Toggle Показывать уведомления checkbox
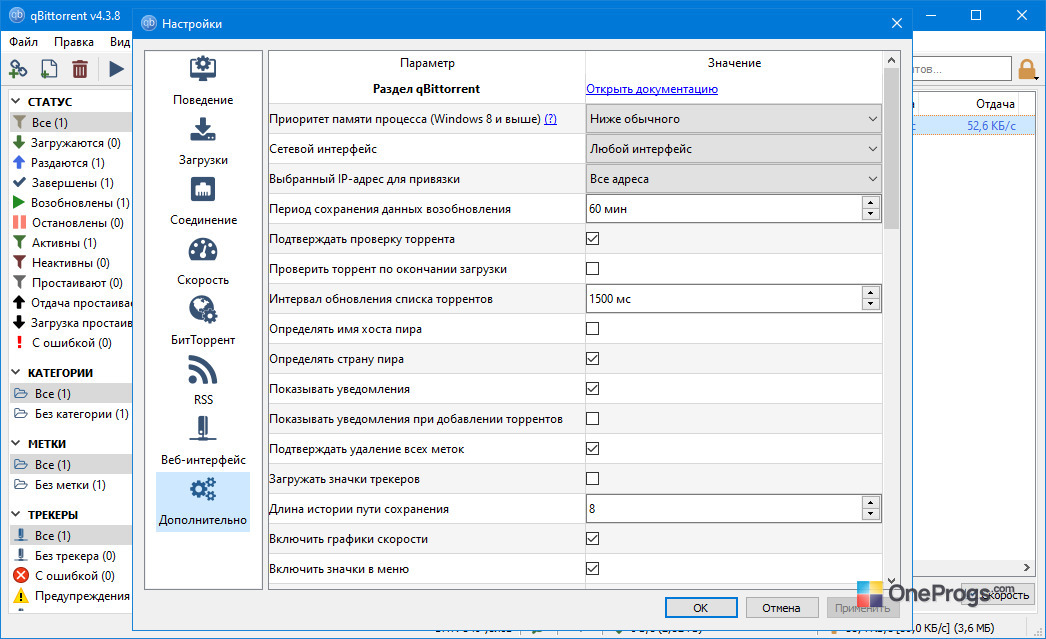The width and height of the screenshot is (1046, 639). pyautogui.click(x=592, y=389)
